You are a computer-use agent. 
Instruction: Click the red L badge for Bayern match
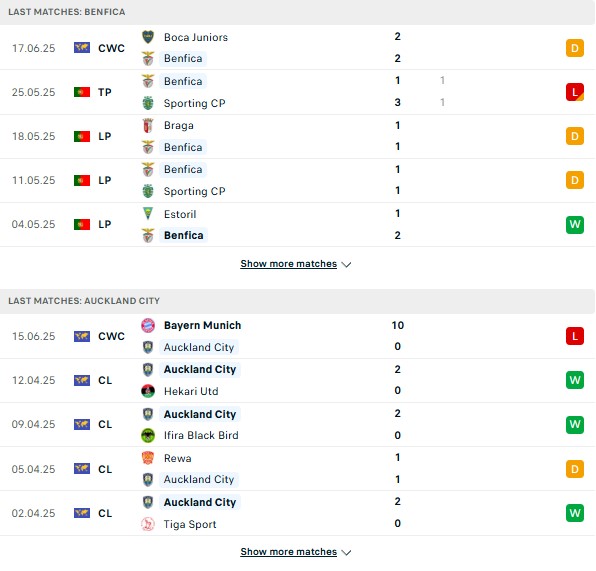575,336
